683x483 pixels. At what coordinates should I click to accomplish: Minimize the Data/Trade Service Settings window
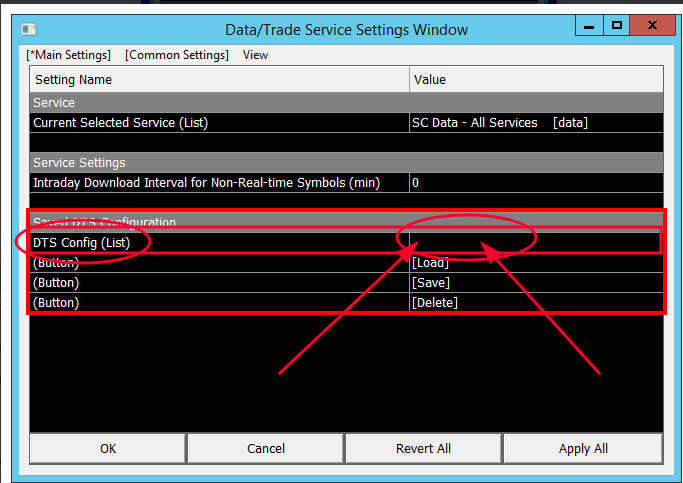click(589, 26)
